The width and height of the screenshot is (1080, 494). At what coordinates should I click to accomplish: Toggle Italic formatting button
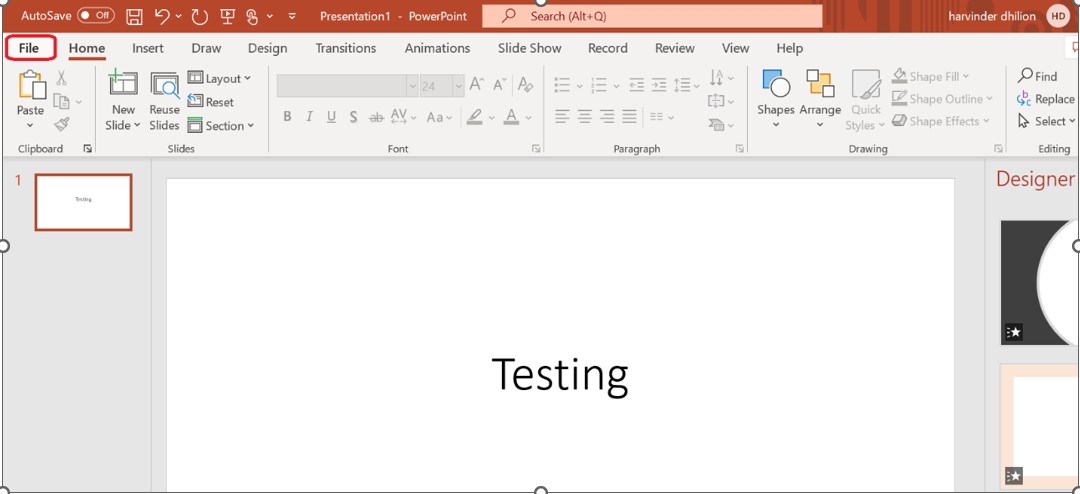[x=309, y=117]
